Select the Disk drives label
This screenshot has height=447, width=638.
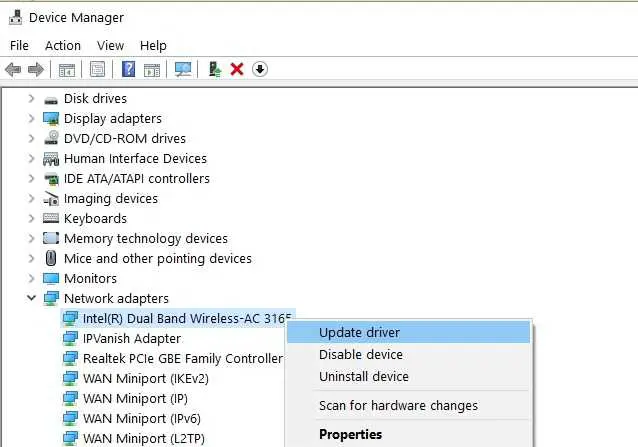coord(95,98)
